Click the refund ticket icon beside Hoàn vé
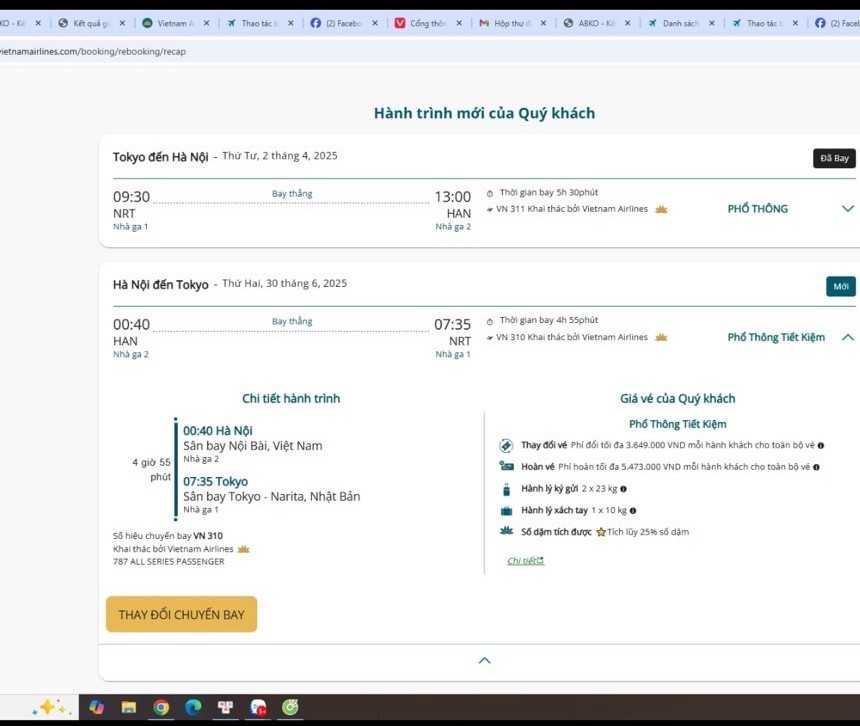The height and width of the screenshot is (726, 860). click(x=506, y=467)
